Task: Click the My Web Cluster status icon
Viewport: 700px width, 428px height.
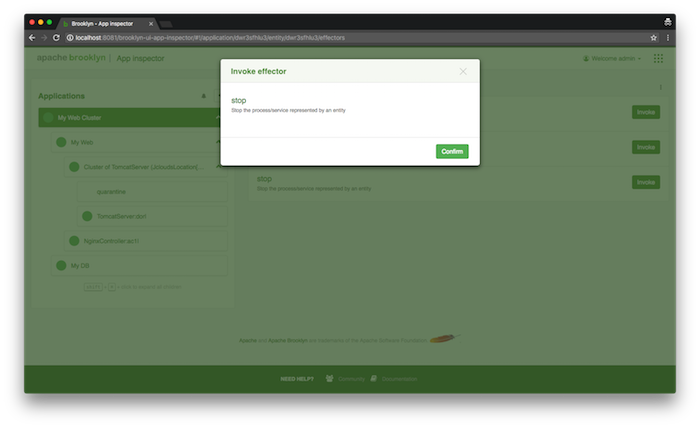Action: (x=47, y=118)
